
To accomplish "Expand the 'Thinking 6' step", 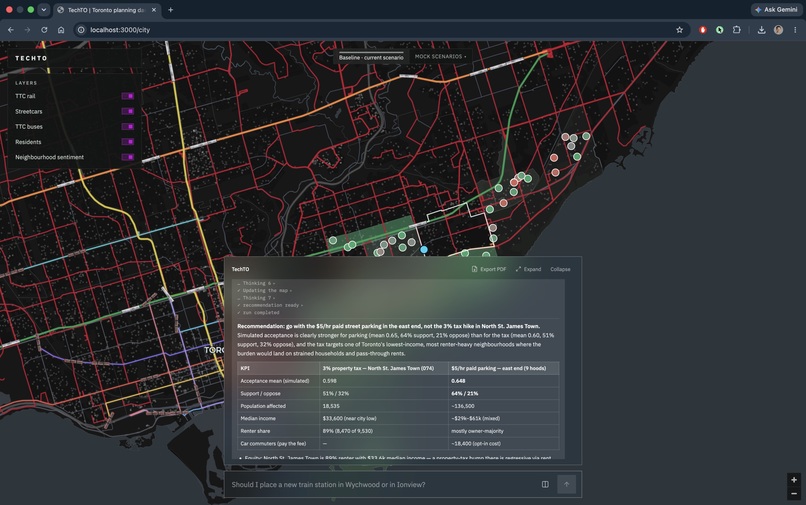I will (x=256, y=283).
